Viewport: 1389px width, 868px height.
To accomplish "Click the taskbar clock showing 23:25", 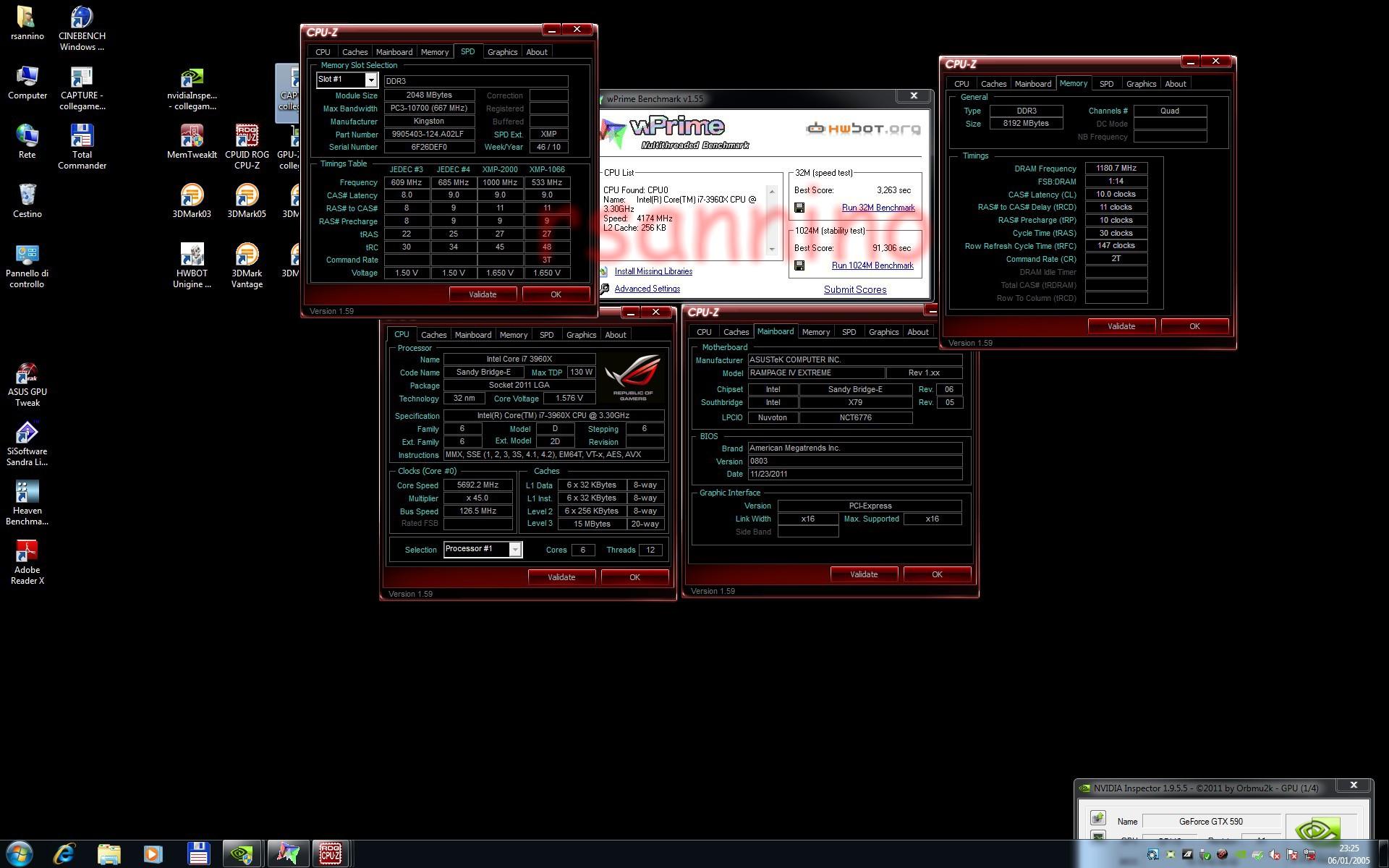I will tap(1348, 854).
